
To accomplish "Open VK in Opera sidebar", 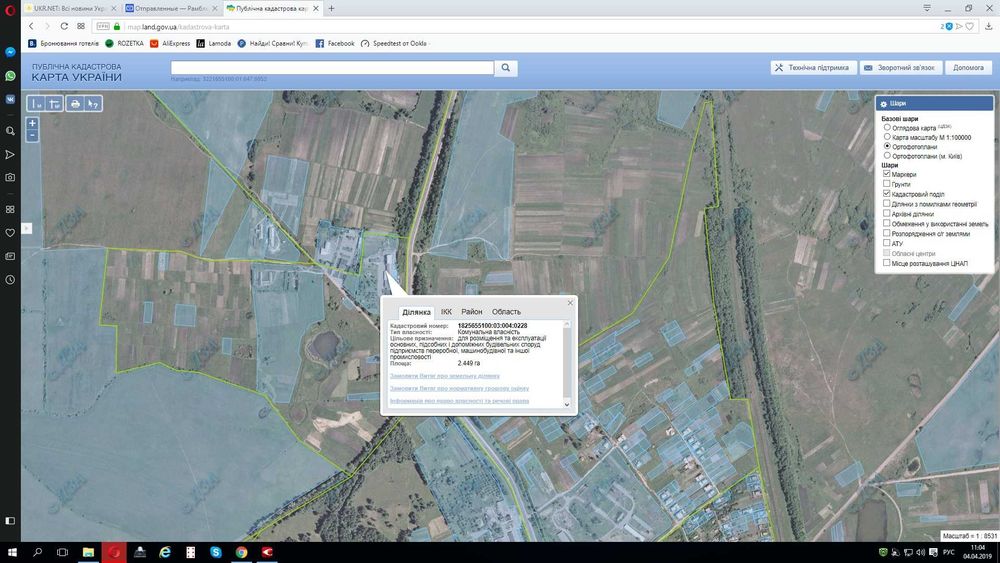I will click(10, 99).
